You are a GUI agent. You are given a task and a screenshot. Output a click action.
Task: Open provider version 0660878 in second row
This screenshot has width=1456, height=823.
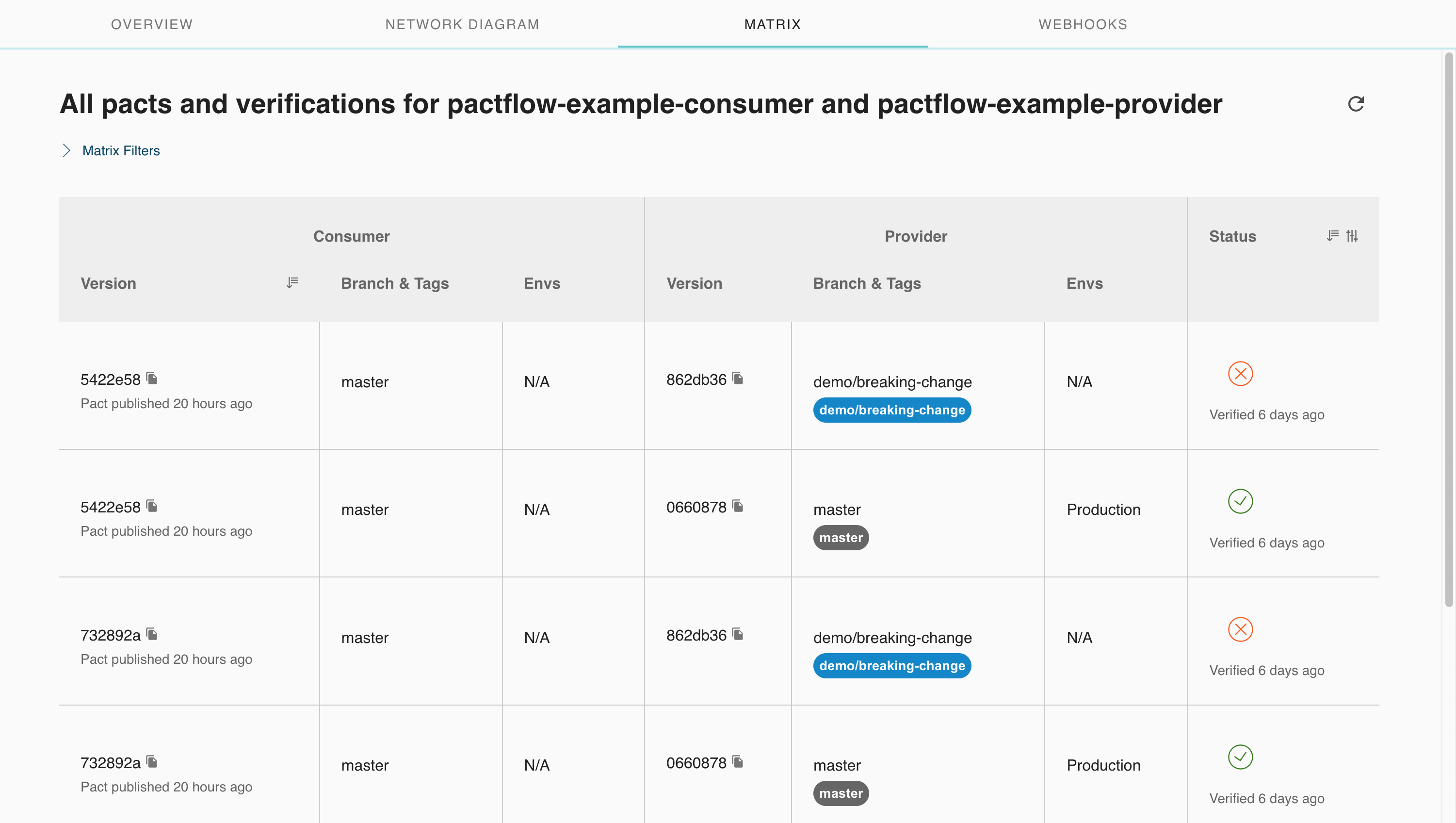click(x=696, y=508)
